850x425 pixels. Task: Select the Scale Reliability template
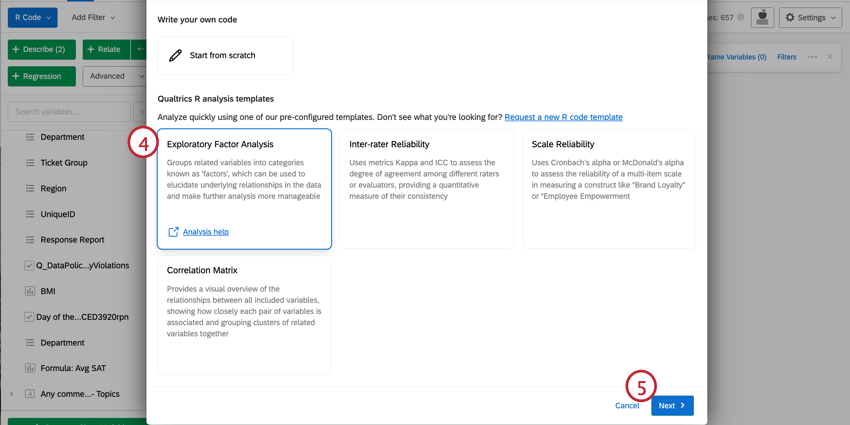click(608, 188)
